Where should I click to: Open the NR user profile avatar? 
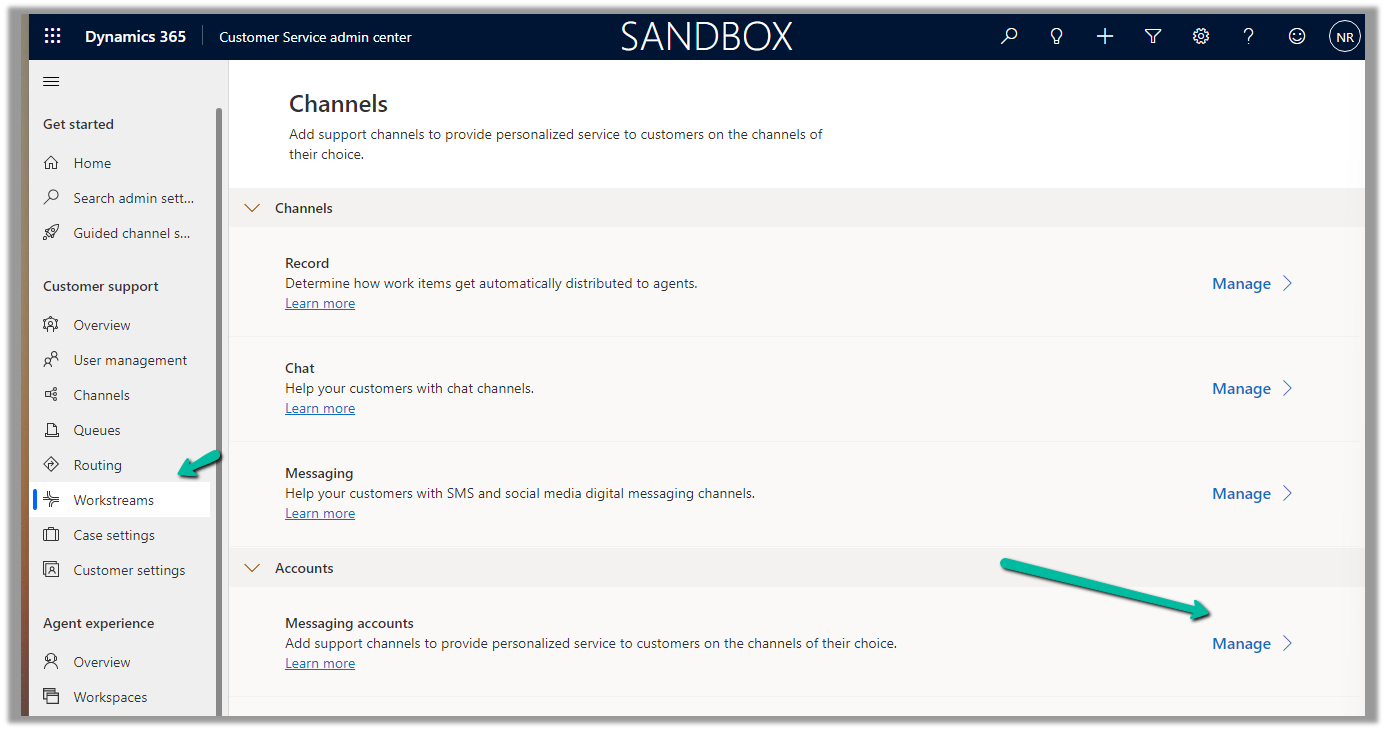(x=1344, y=37)
